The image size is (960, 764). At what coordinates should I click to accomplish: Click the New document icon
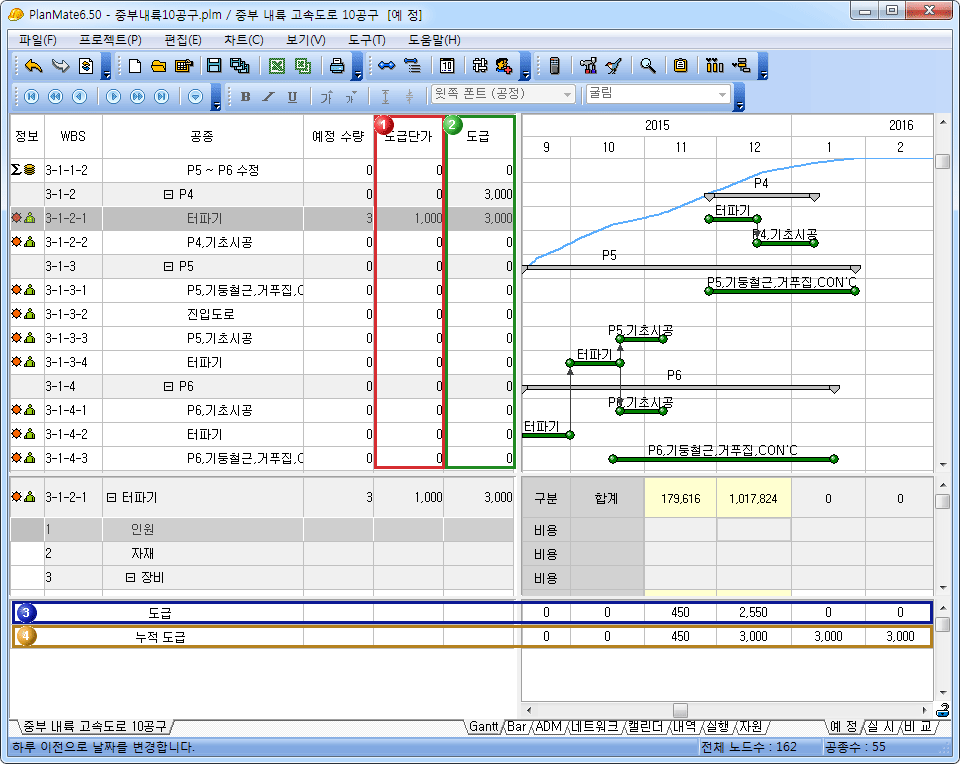click(135, 66)
